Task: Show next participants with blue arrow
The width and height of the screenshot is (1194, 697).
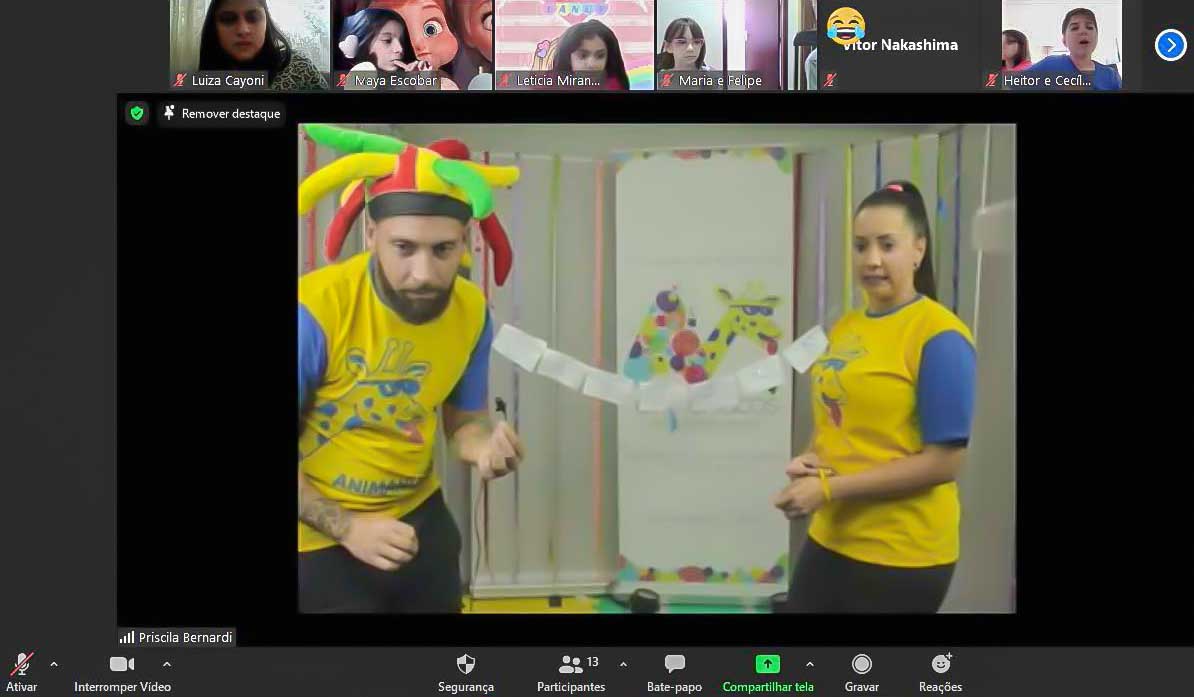Action: 1170,45
